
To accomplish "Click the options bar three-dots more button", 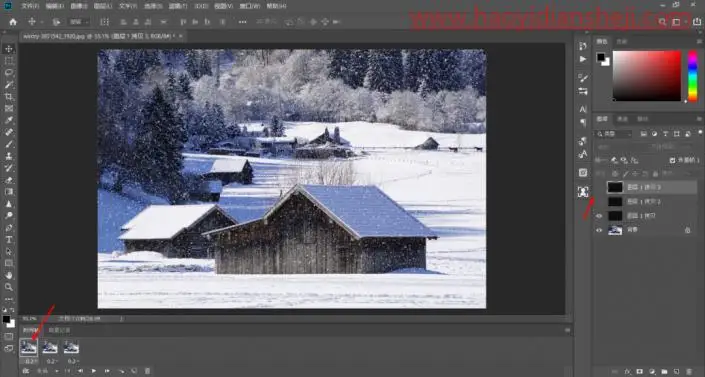I will (242, 22).
